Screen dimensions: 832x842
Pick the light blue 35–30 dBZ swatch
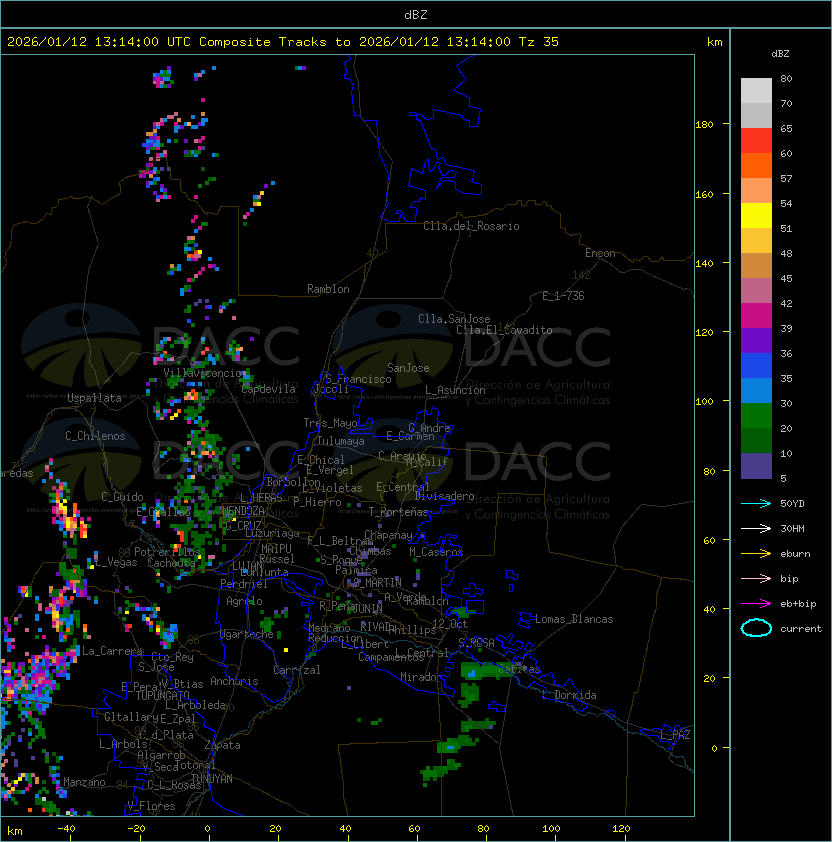point(756,390)
